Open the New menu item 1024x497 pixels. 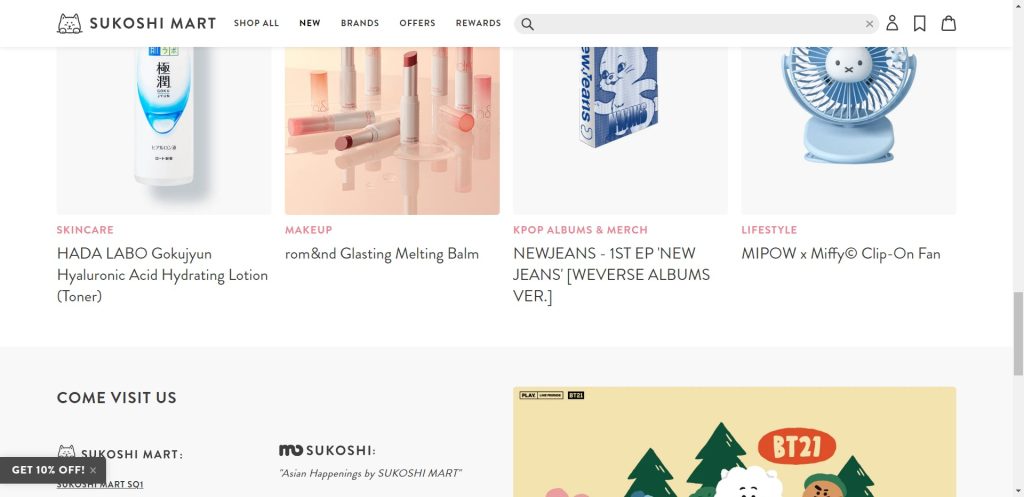tap(310, 23)
